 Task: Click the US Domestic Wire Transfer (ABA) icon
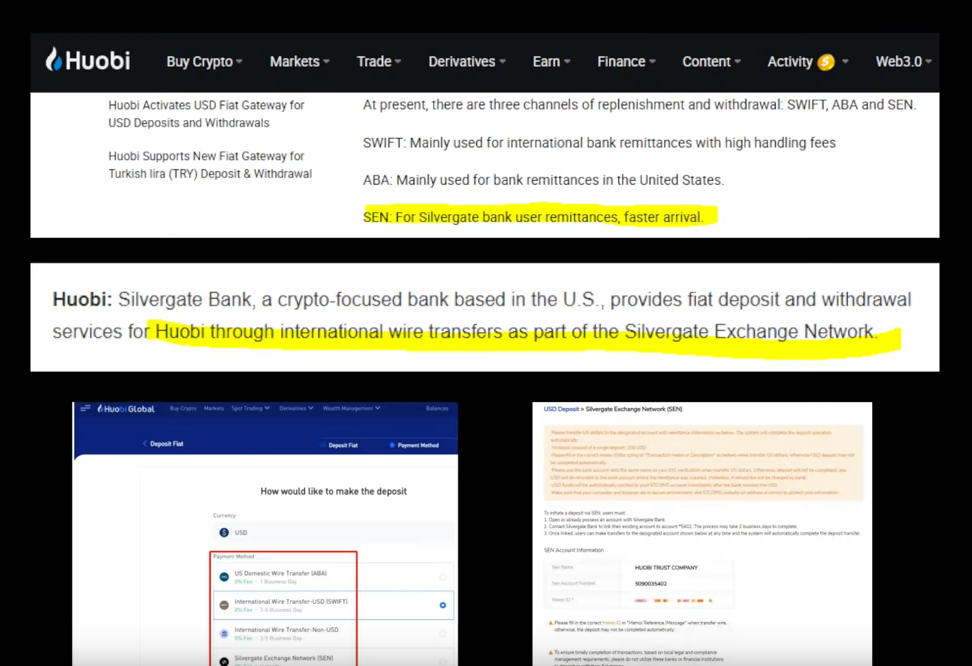pos(224,577)
